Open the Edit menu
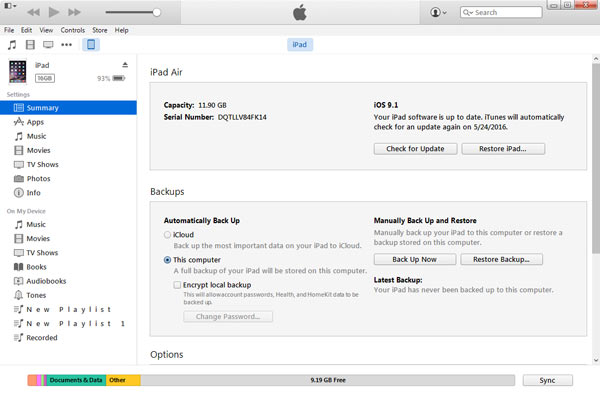This screenshot has height=395, width=600. [26, 30]
